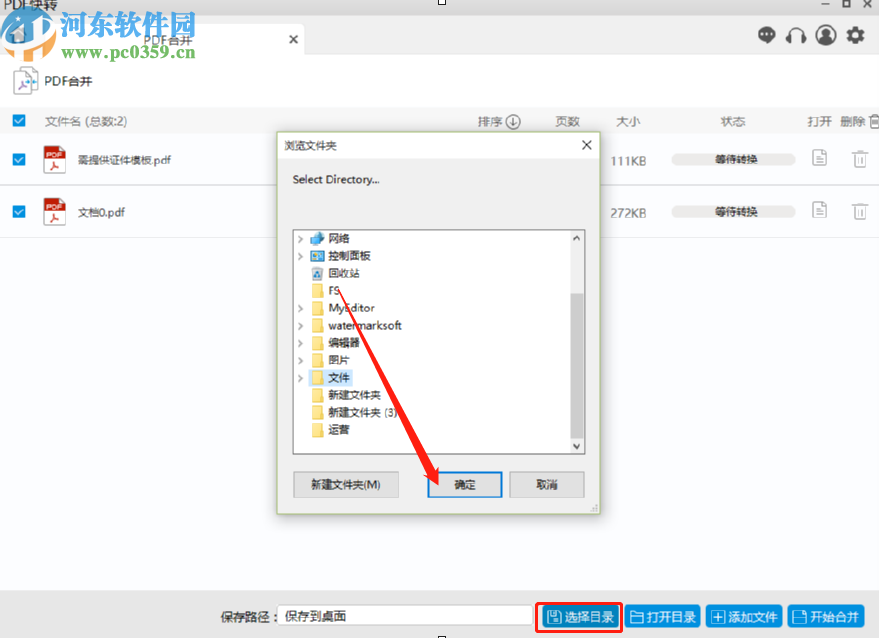
Task: Open the feedback chat bubble icon
Action: tap(766, 34)
